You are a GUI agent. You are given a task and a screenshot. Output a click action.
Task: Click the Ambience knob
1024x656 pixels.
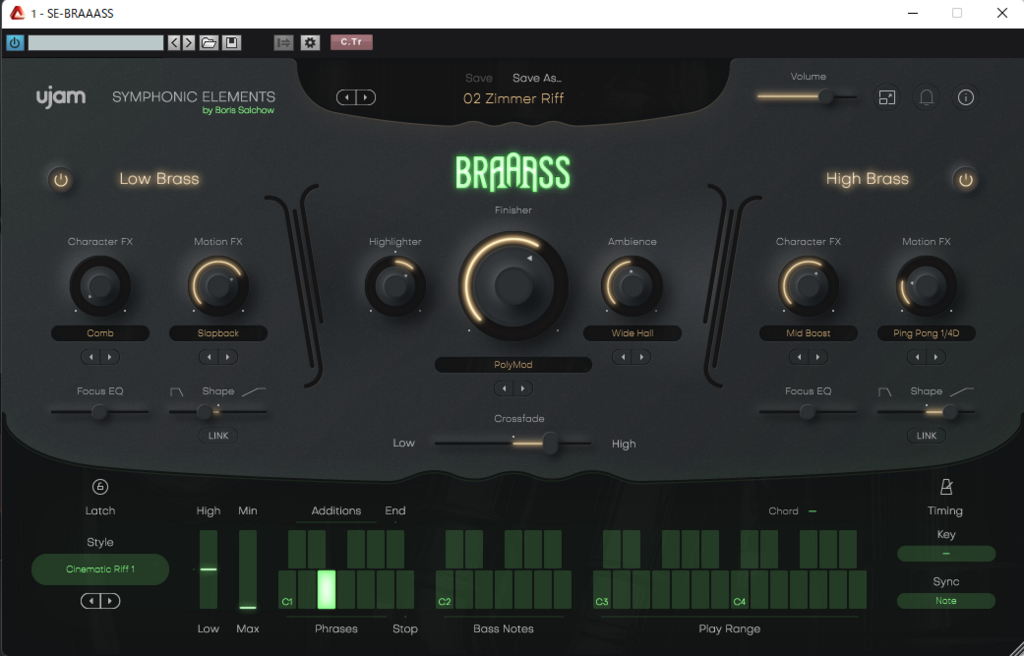pyautogui.click(x=632, y=286)
